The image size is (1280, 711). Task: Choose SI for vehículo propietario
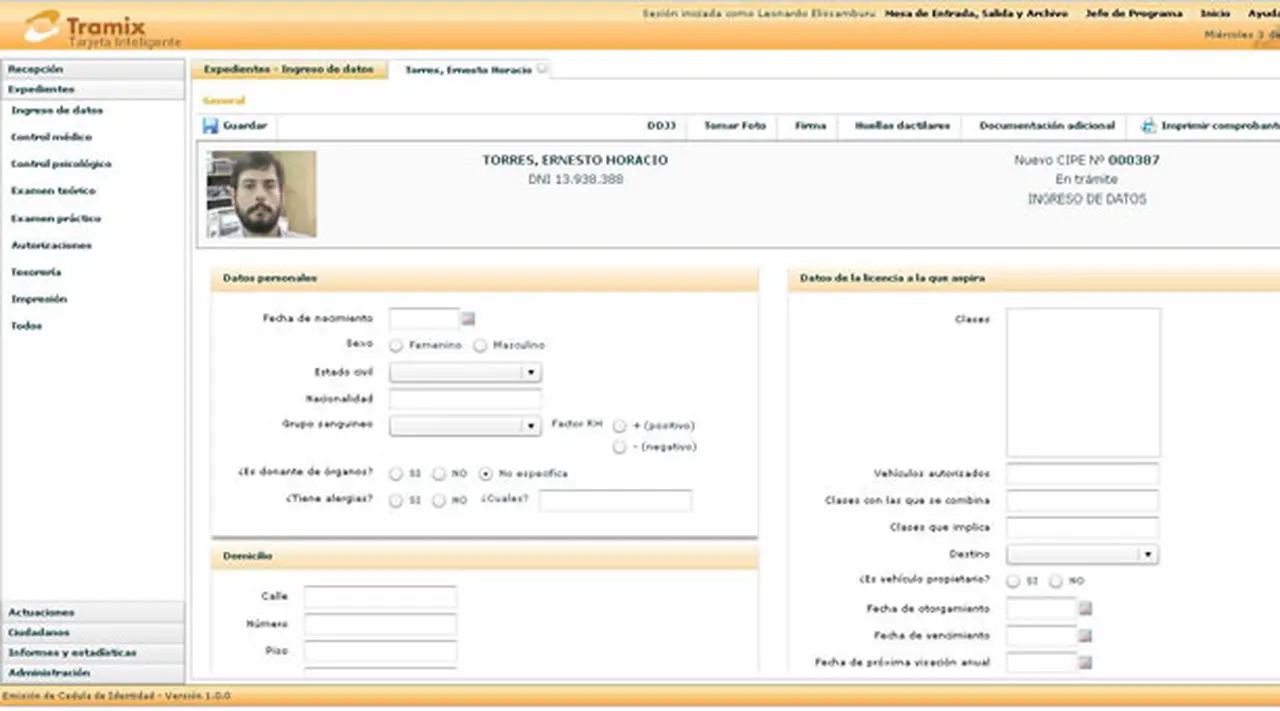(x=1014, y=581)
